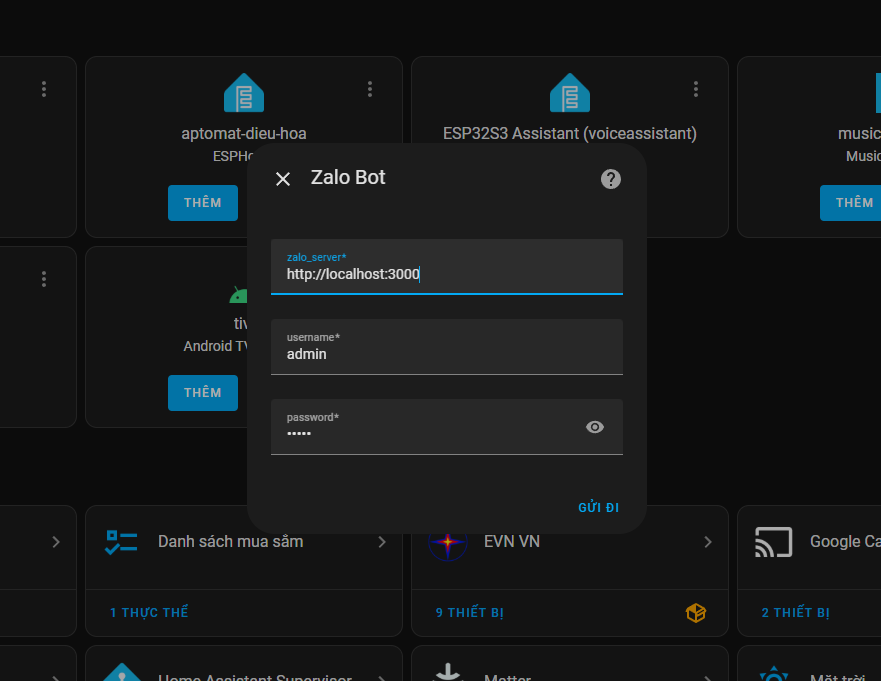Click the username field containing admin

click(x=447, y=347)
